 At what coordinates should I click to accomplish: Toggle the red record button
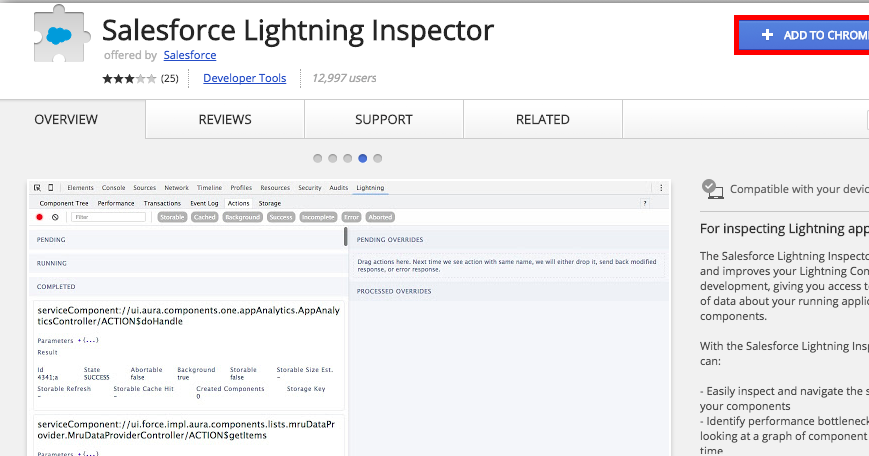pyautogui.click(x=39, y=217)
